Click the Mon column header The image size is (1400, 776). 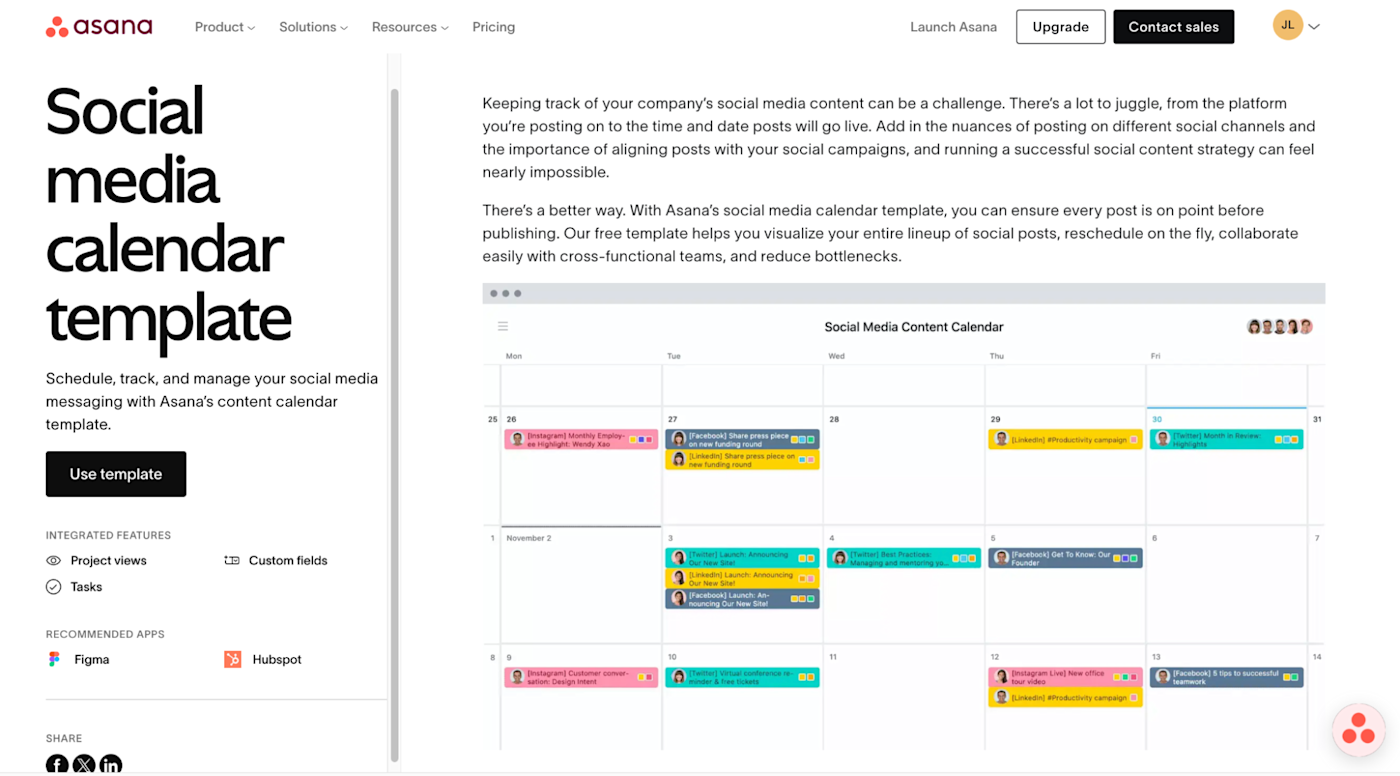coord(514,356)
